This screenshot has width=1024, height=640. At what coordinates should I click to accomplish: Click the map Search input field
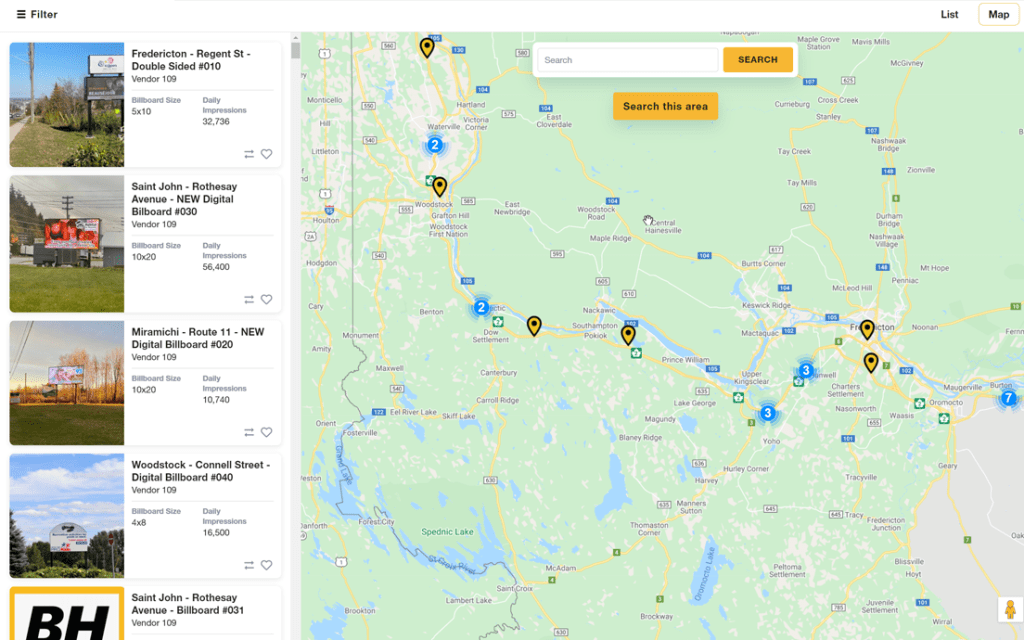coord(628,59)
